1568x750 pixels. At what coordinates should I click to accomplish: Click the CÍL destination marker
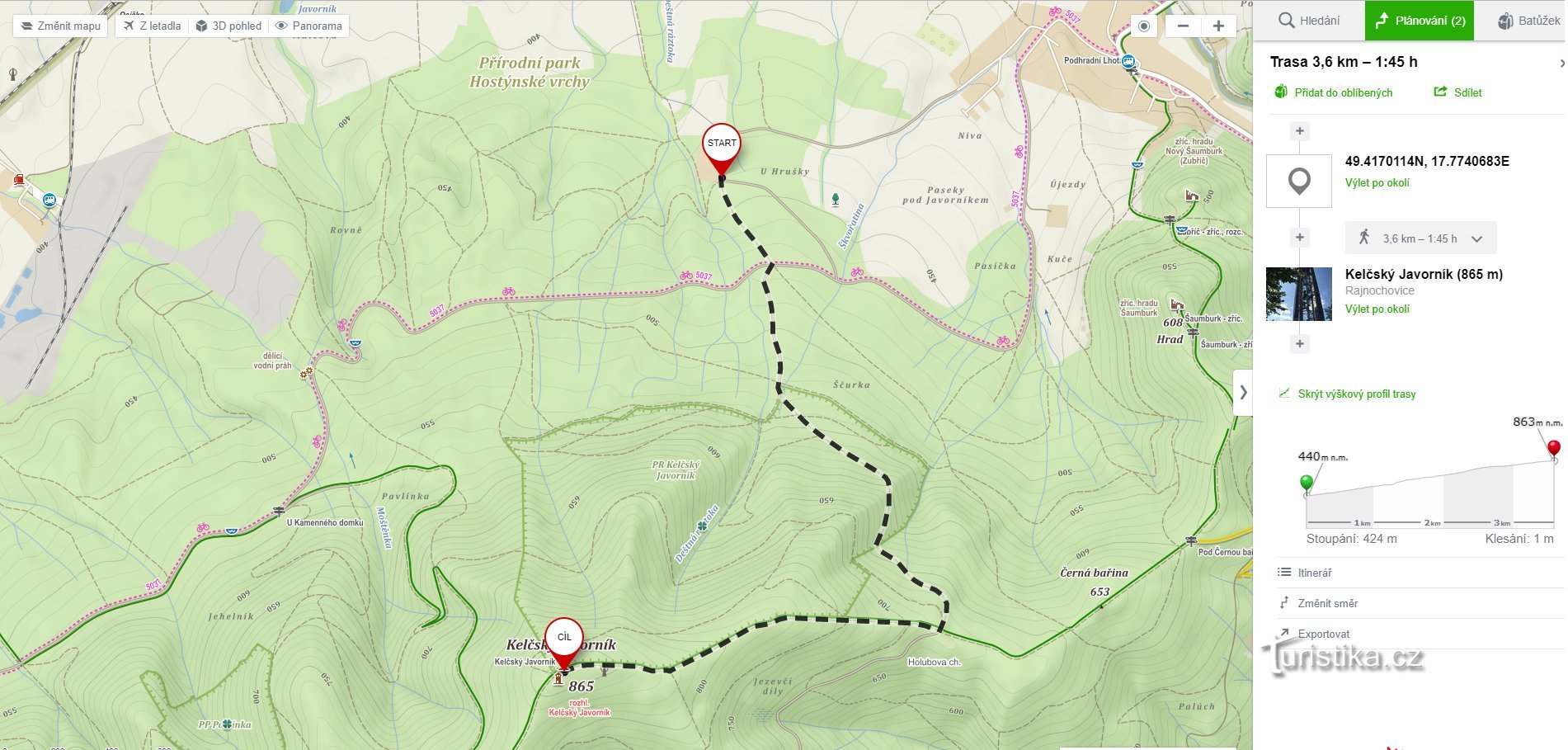[564, 644]
